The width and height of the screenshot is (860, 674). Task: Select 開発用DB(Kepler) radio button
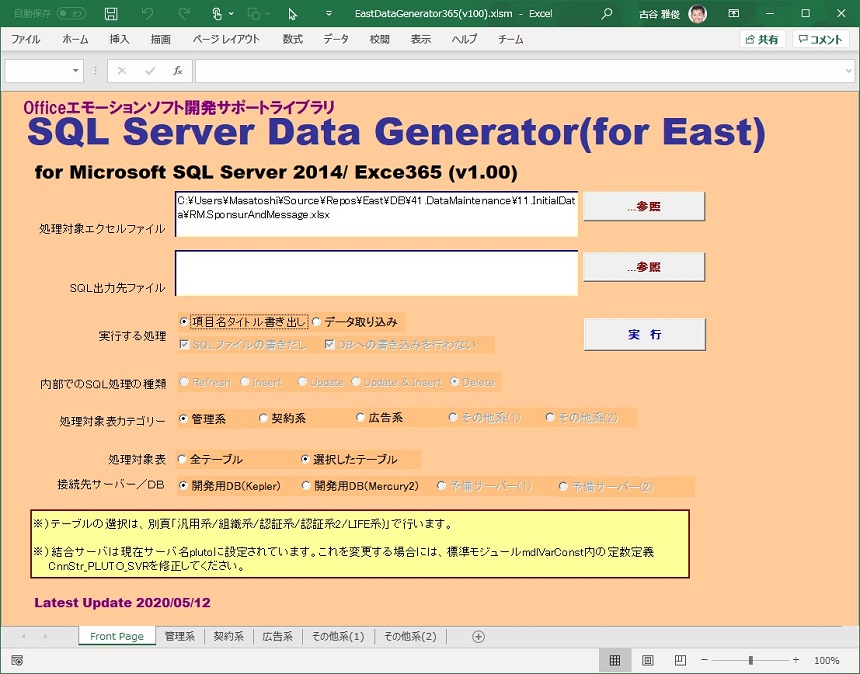[184, 486]
